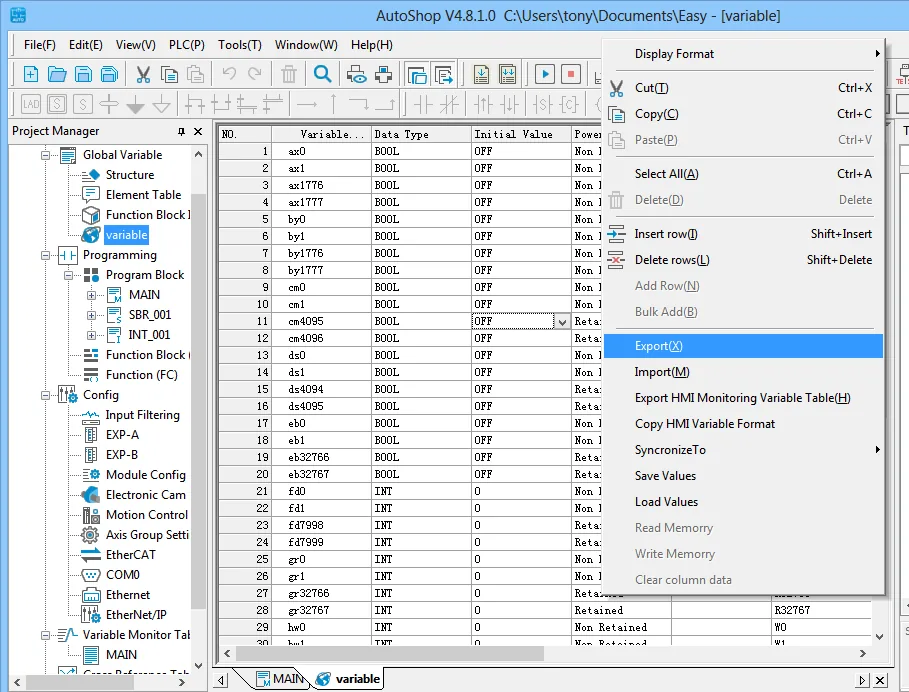
Task: Expand the INT_001 interrupt node
Action: point(92,336)
